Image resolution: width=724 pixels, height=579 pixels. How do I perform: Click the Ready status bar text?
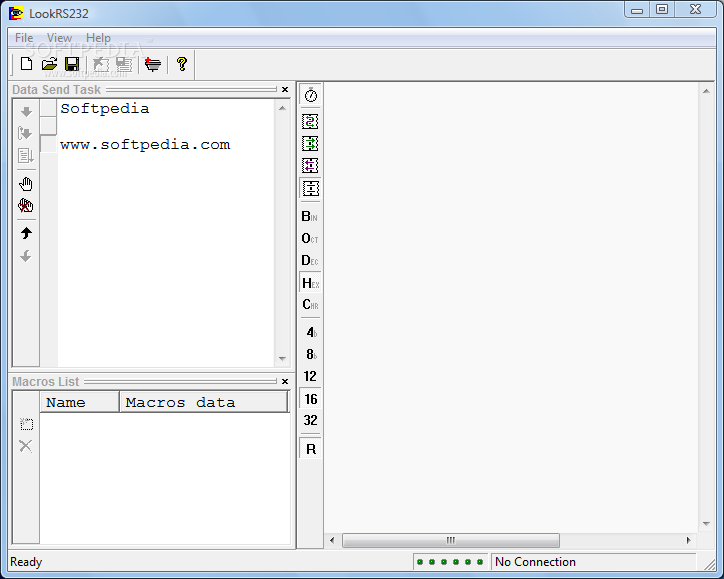[26, 562]
